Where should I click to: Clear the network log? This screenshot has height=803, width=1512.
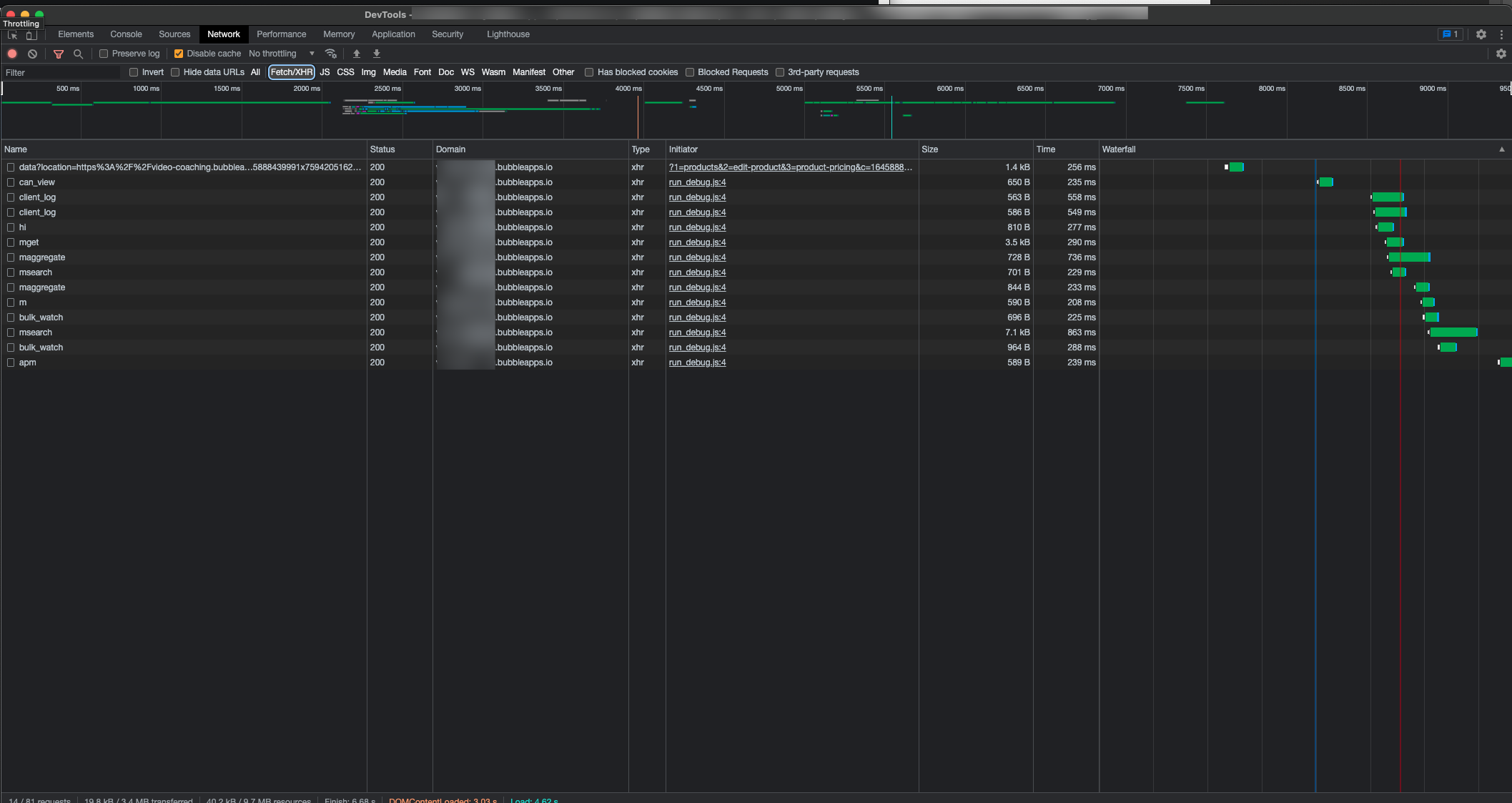32,54
